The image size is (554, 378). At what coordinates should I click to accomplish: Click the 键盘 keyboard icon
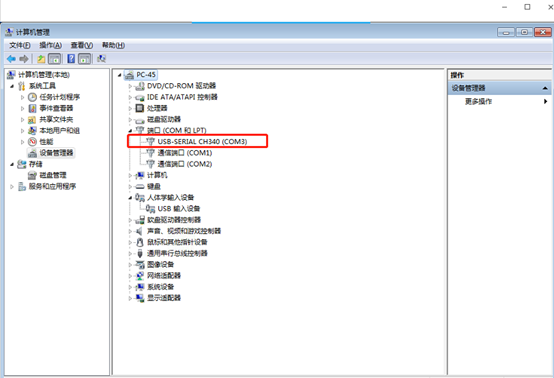tap(140, 186)
